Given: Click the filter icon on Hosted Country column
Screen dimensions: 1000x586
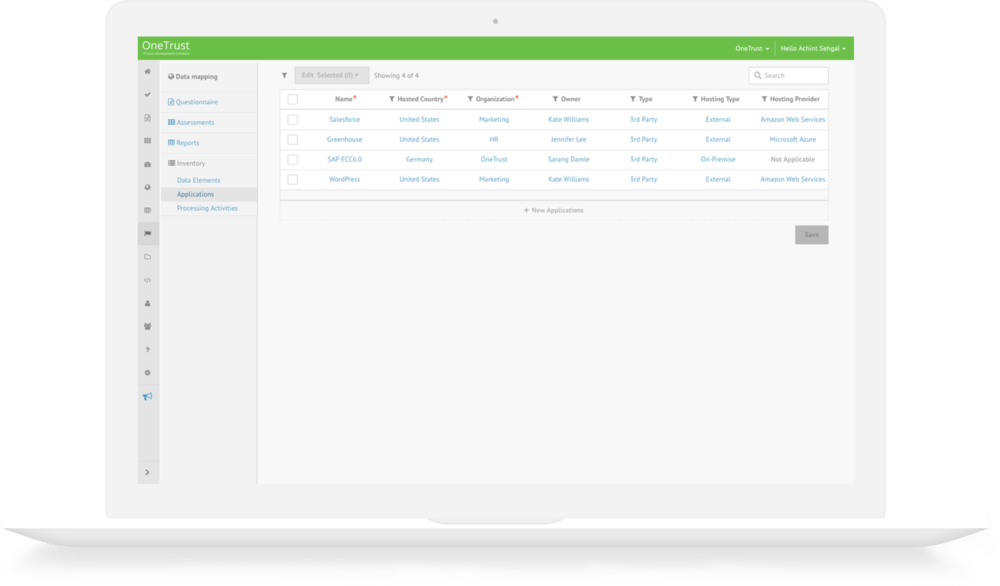Looking at the screenshot, I should [392, 99].
